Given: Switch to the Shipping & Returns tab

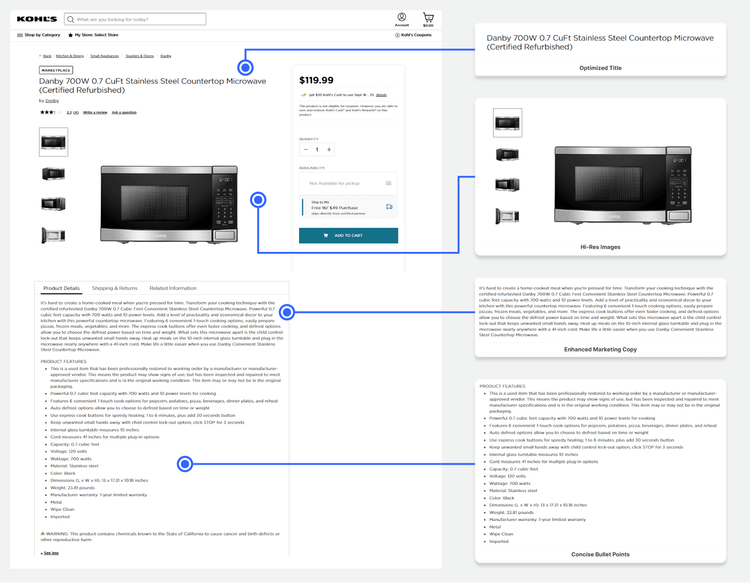Looking at the screenshot, I should tap(115, 288).
